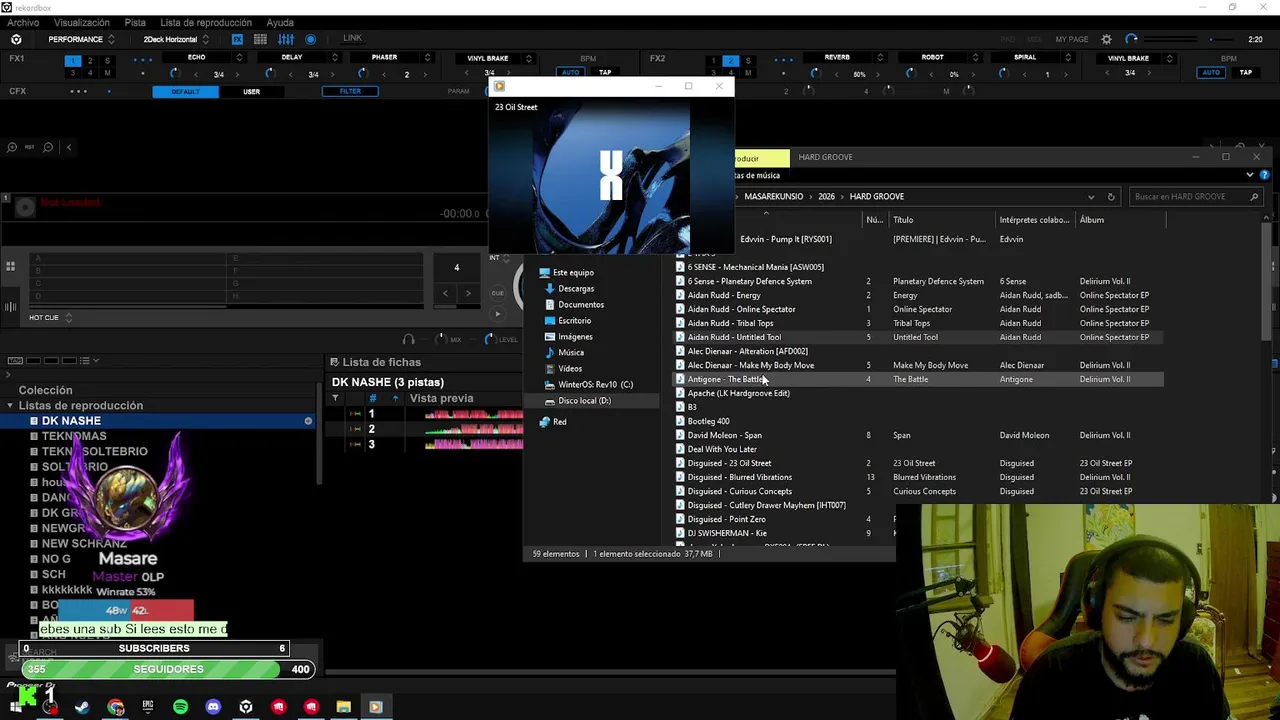The width and height of the screenshot is (1280, 720).
Task: Open the 2Deck Horizontal layout dropdown
Action: 176,39
